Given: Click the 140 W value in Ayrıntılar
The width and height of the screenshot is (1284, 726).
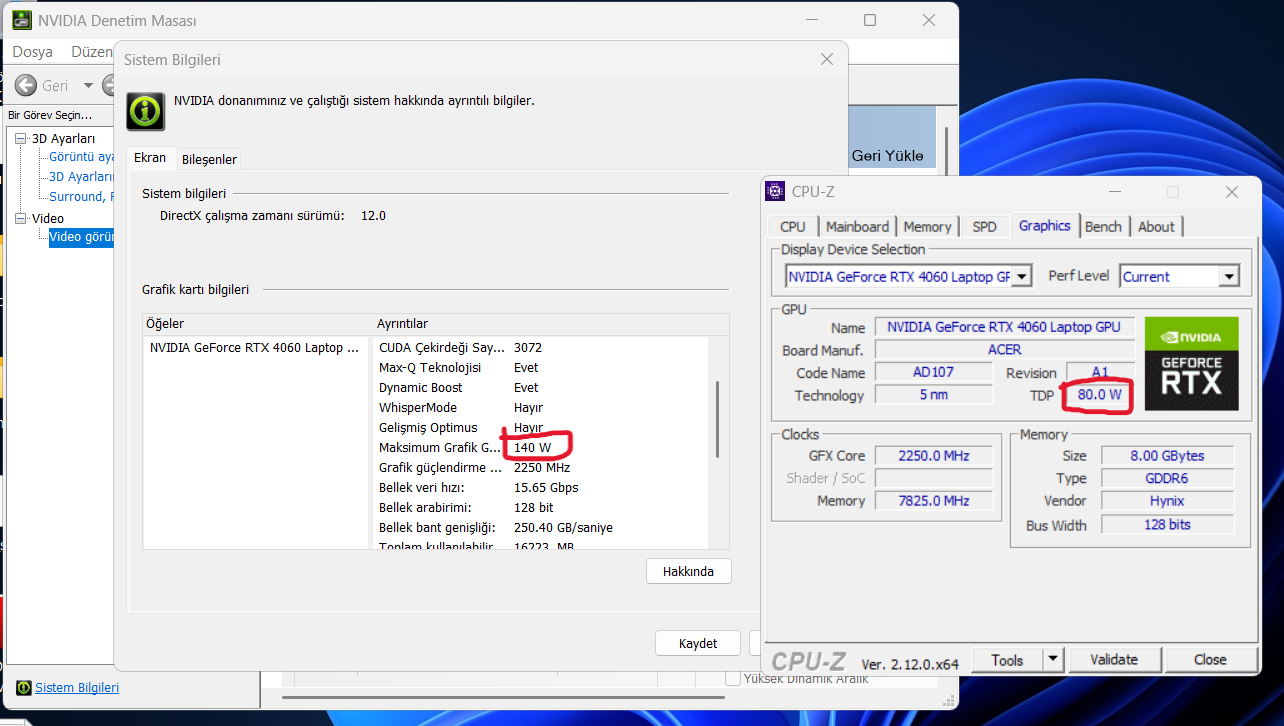Looking at the screenshot, I should tap(532, 448).
